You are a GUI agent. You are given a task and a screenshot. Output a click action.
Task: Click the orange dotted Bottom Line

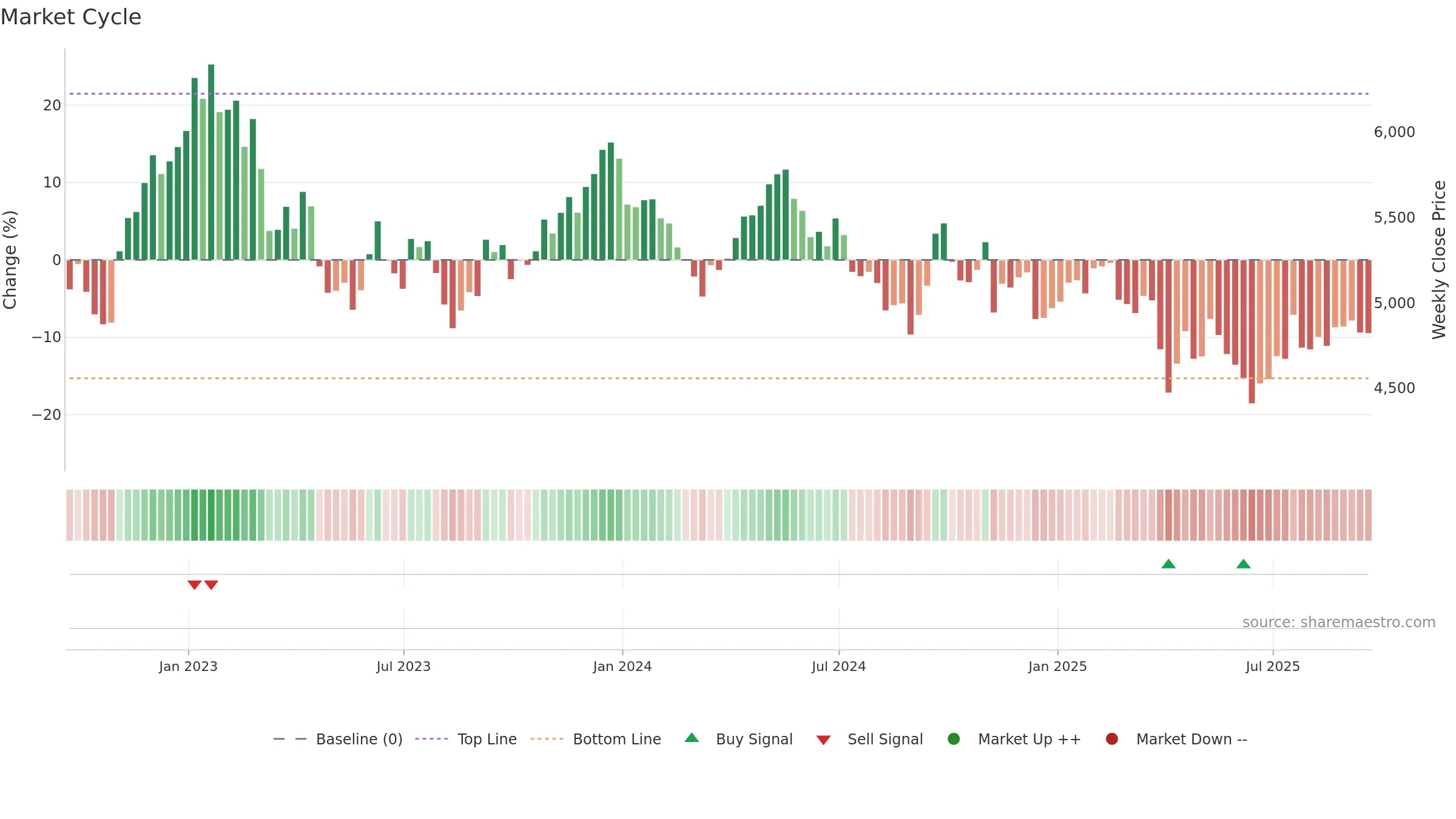719,378
